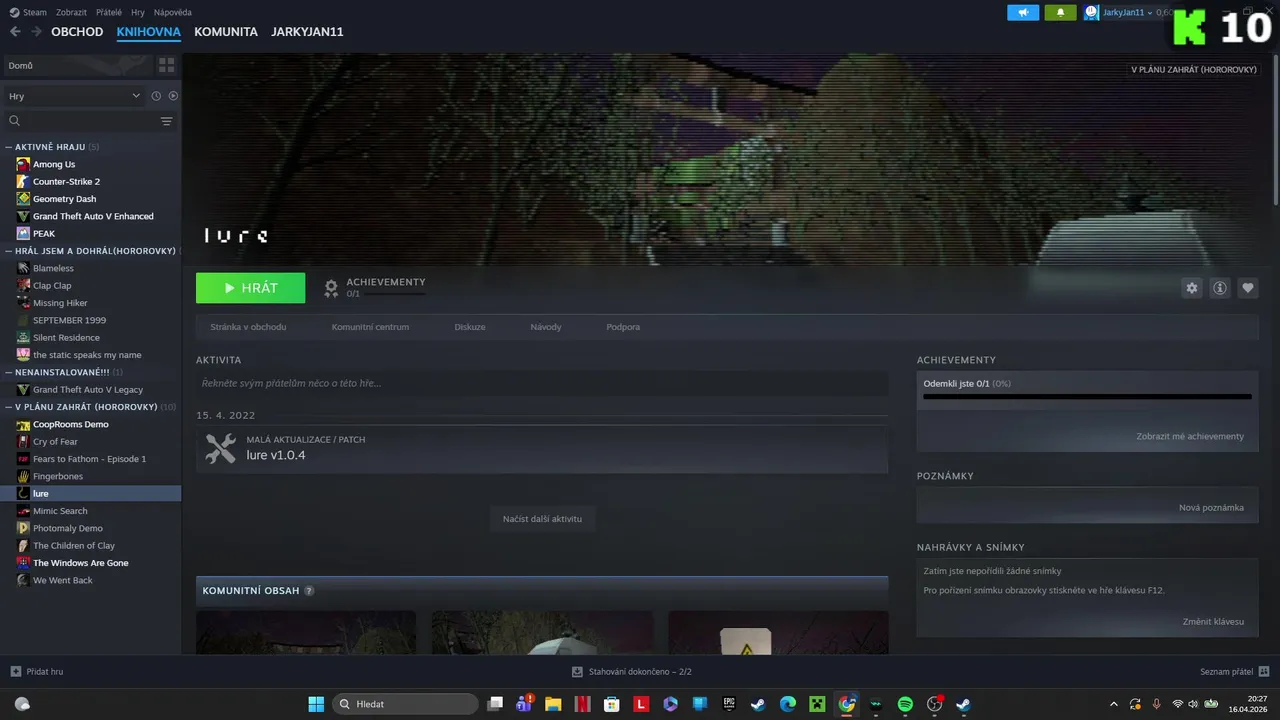Open Stránka v obchodu link
The image size is (1280, 720).
(248, 327)
